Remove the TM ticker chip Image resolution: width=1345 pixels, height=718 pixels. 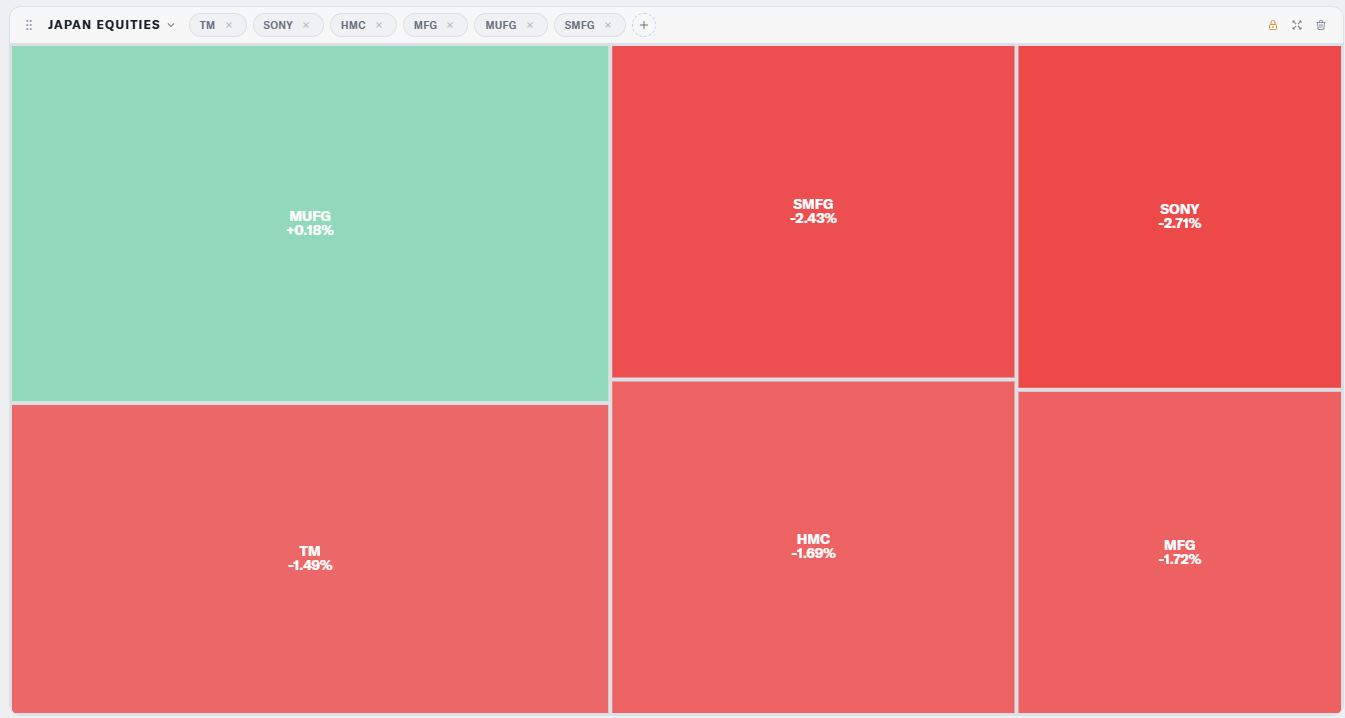click(x=229, y=25)
